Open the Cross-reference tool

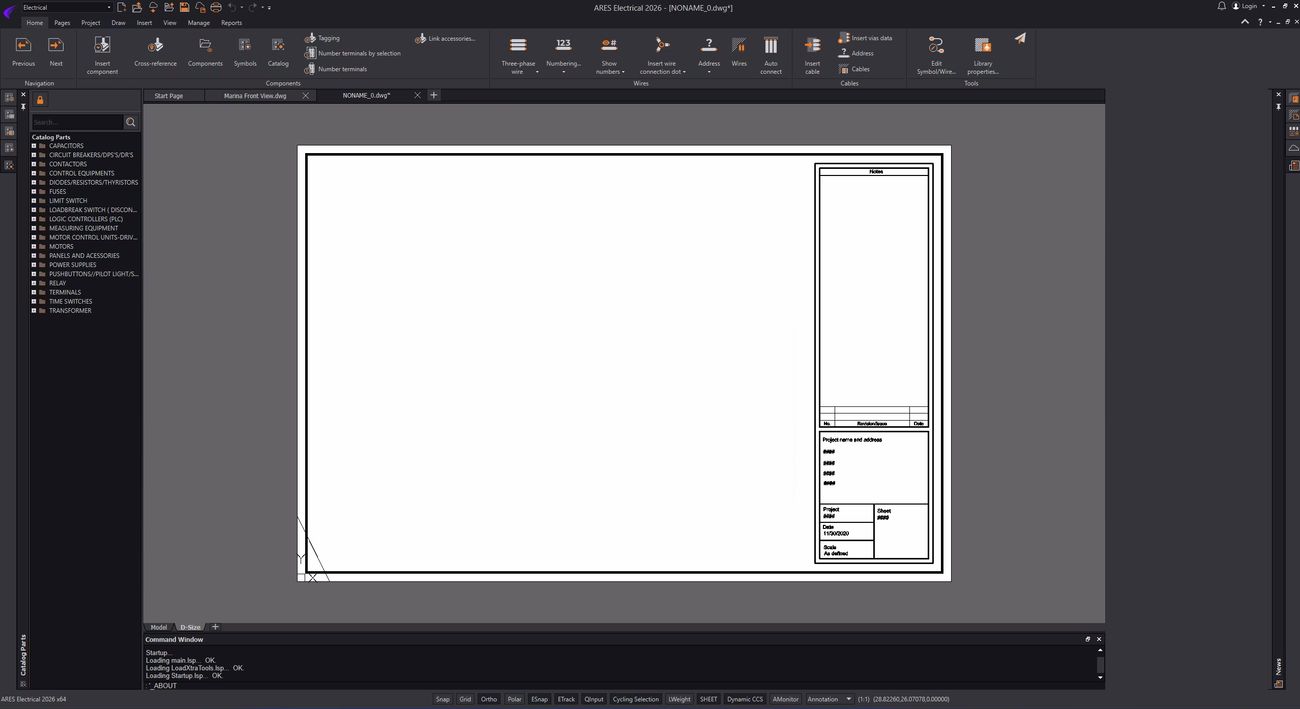[x=155, y=46]
